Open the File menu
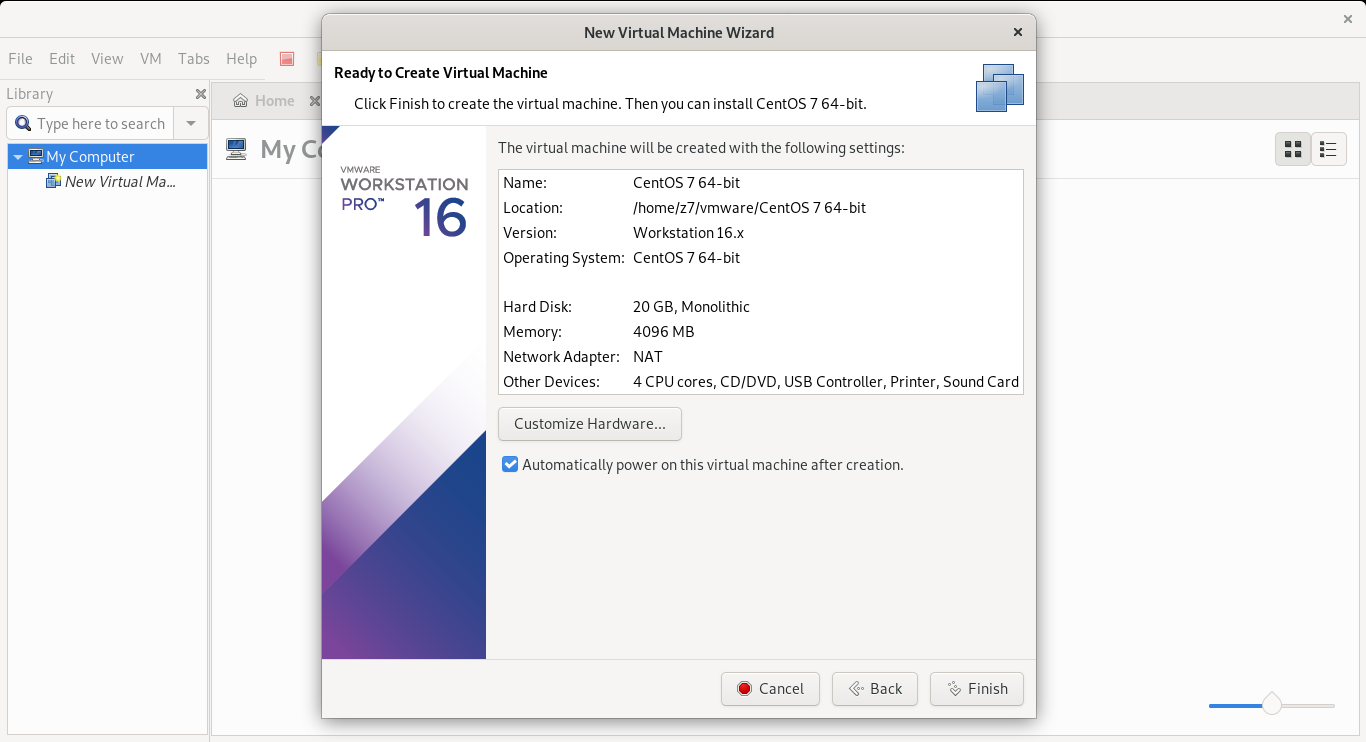 click(x=20, y=59)
